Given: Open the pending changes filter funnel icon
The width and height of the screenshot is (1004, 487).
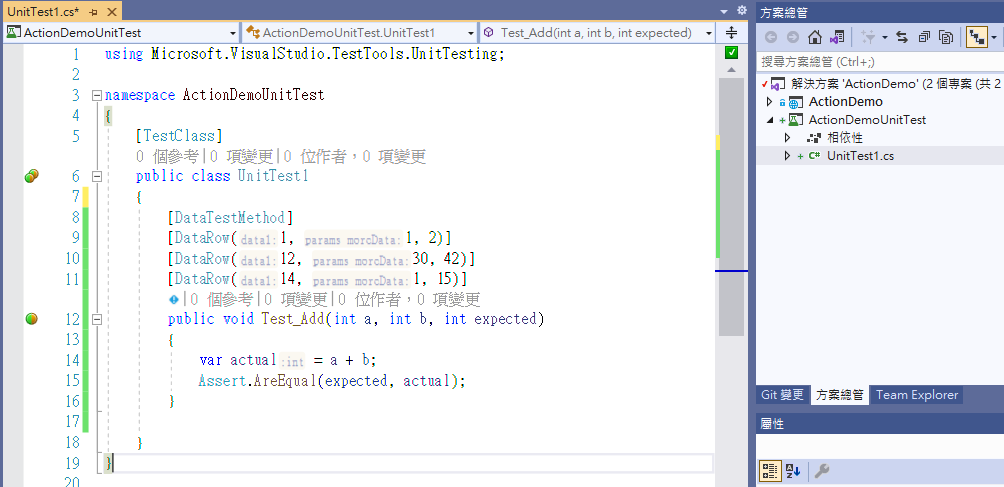Looking at the screenshot, I should coord(868,38).
